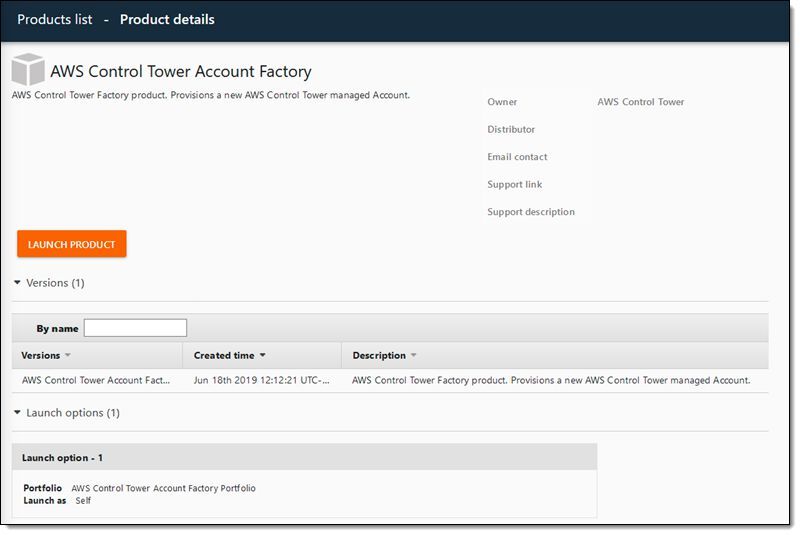Click the AWS Control Tower Account Factory Portfolio value
Image resolution: width=800 pixels, height=535 pixels.
coord(163,489)
